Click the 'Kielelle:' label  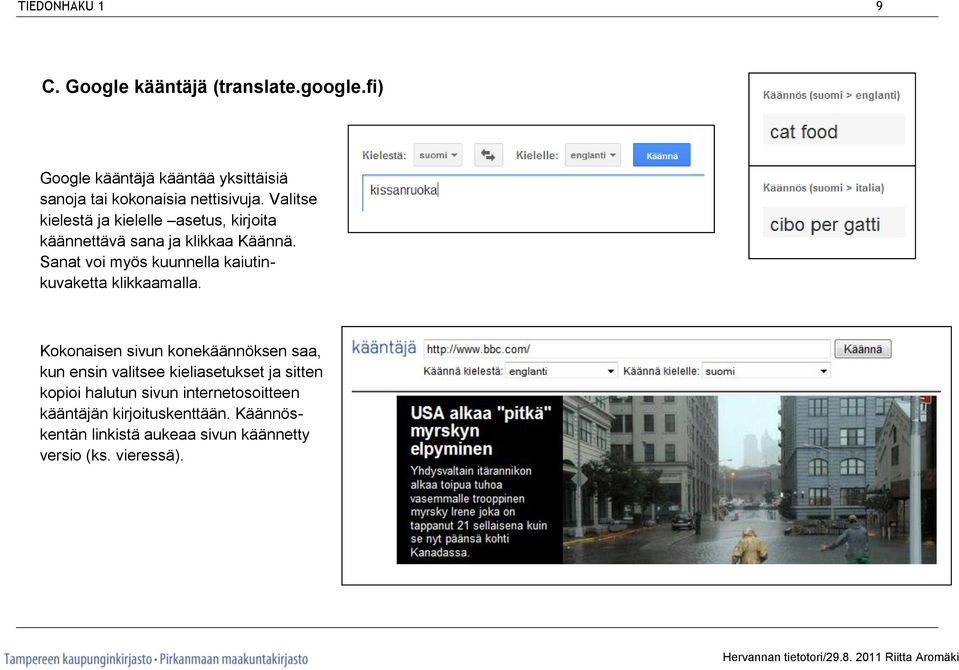pos(537,155)
